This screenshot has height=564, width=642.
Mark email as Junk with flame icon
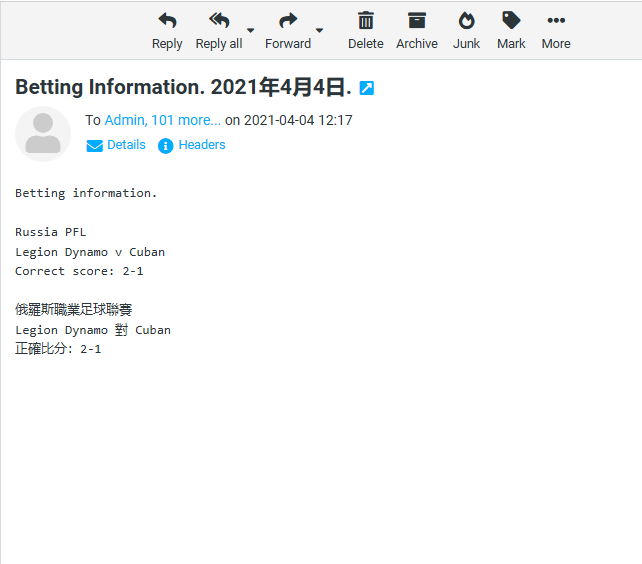click(466, 21)
